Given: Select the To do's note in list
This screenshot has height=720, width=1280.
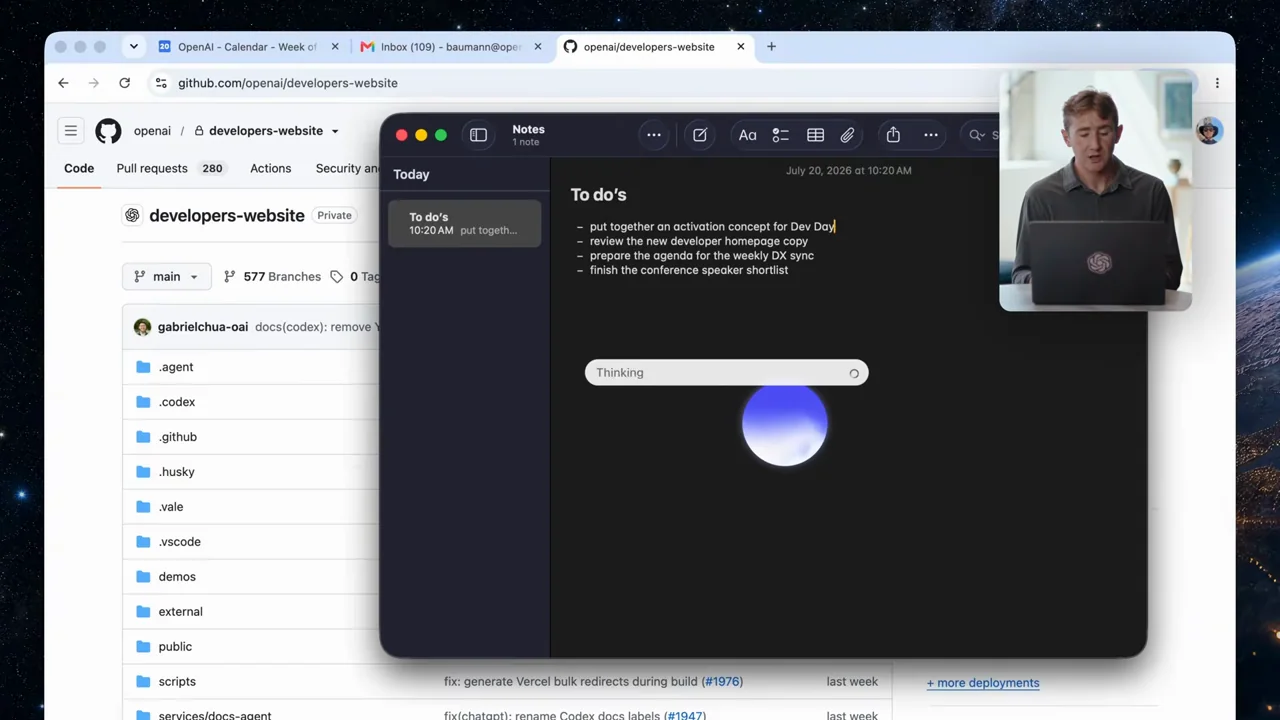Looking at the screenshot, I should point(465,223).
